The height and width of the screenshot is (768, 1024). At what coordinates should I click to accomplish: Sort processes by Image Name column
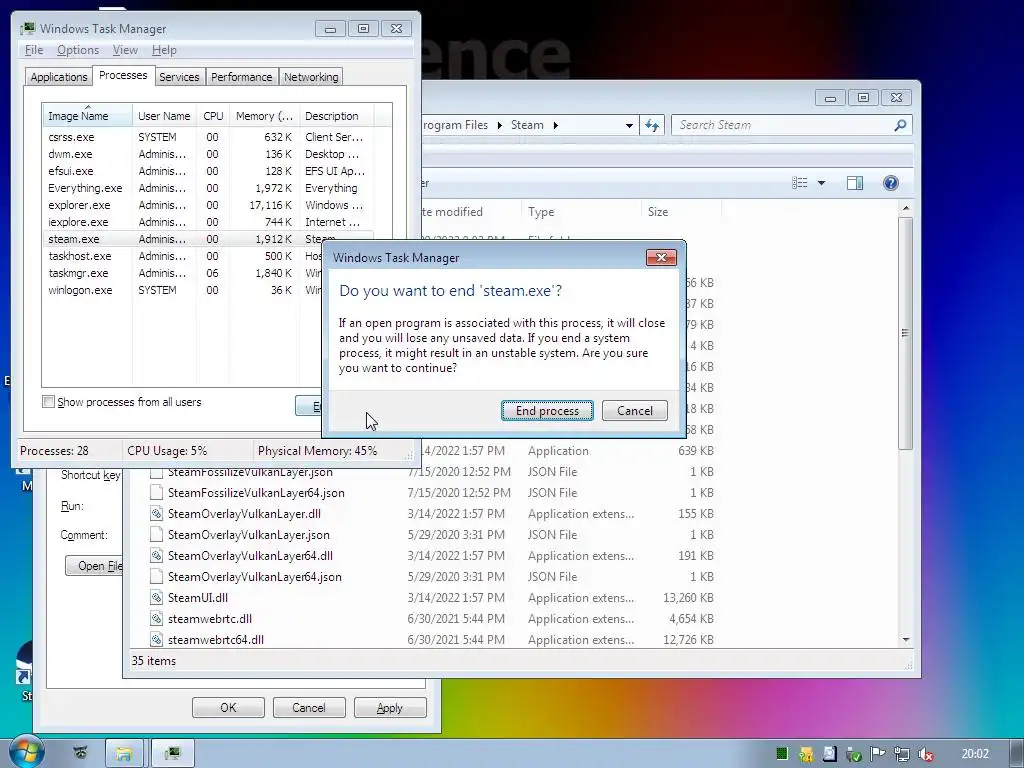pyautogui.click(x=87, y=116)
